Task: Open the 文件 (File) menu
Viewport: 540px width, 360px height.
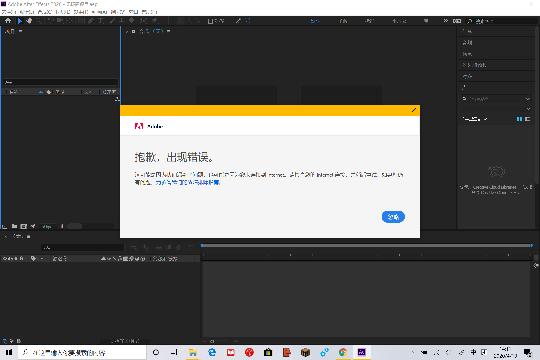Action: [8, 12]
